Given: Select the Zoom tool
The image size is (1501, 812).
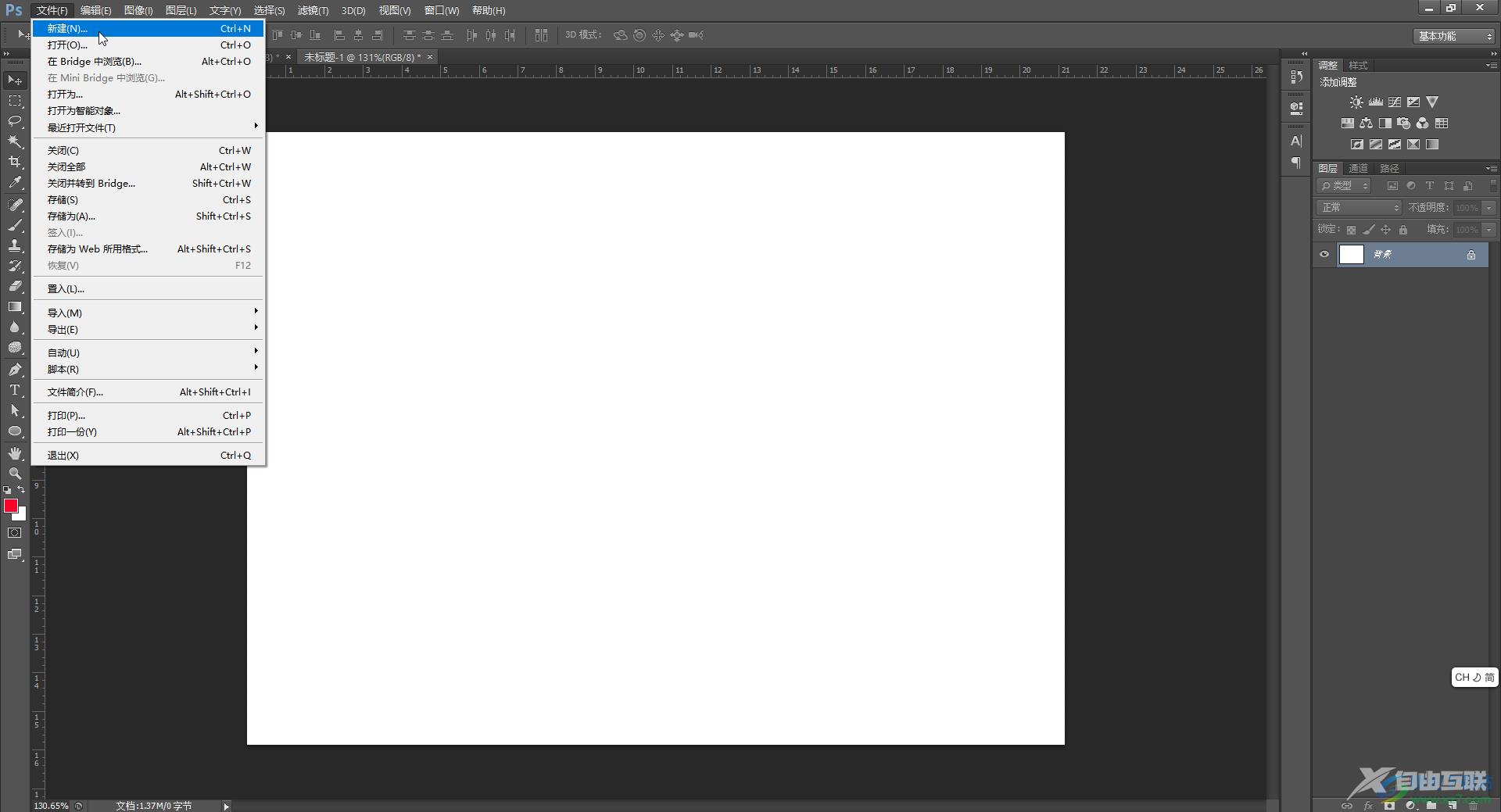Looking at the screenshot, I should tap(15, 474).
